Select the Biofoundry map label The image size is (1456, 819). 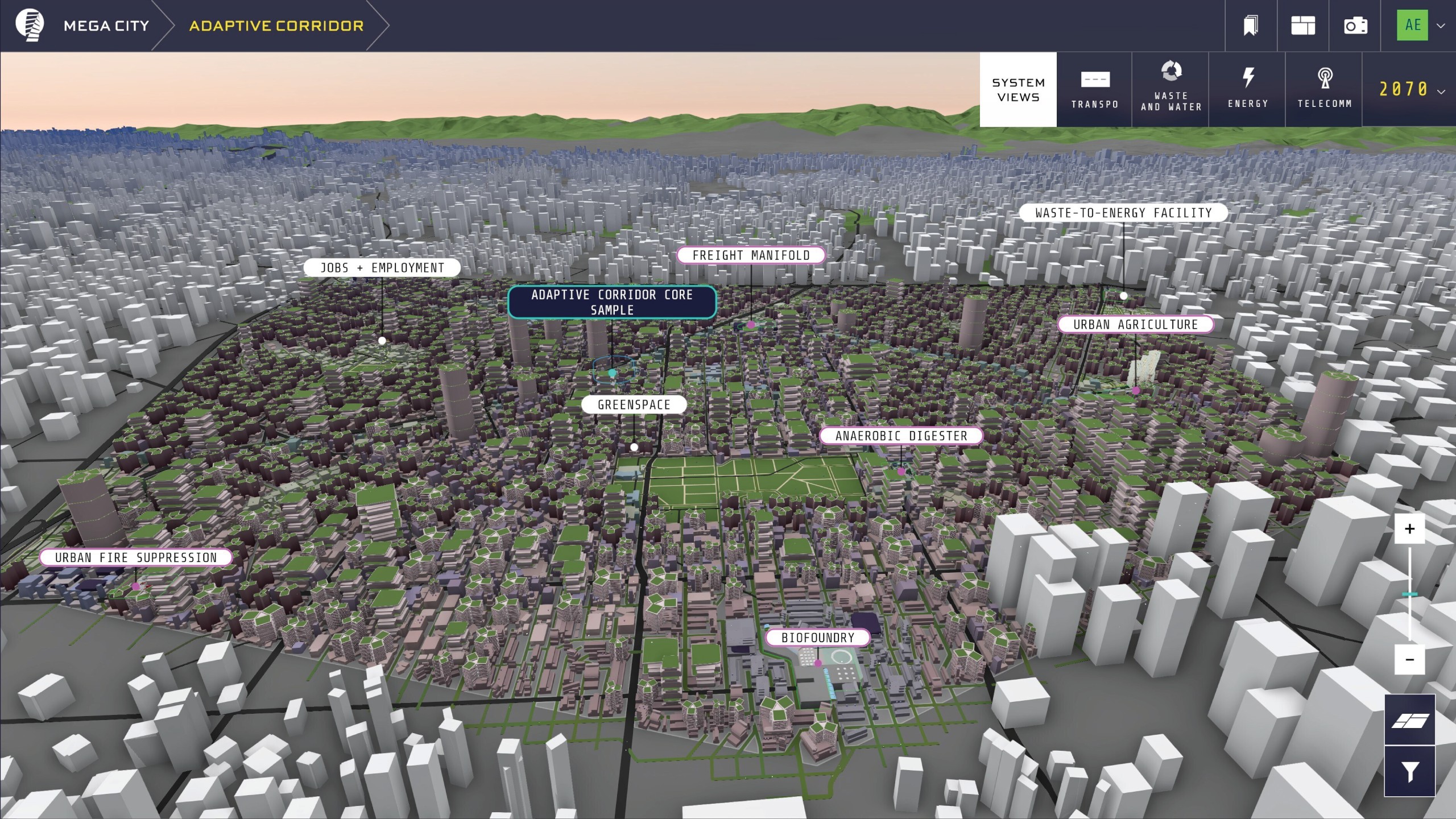click(817, 638)
